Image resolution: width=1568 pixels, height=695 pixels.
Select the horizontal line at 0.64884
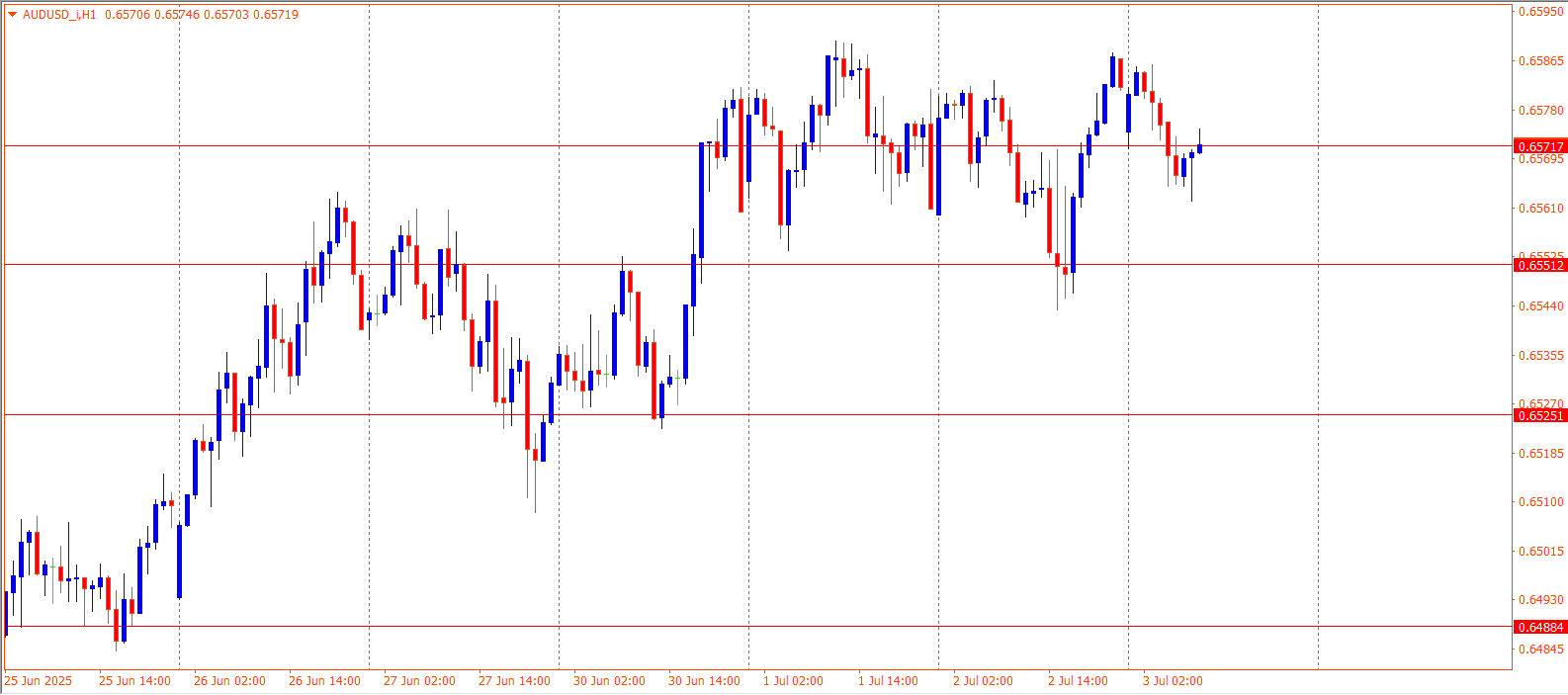pyautogui.click(x=758, y=627)
